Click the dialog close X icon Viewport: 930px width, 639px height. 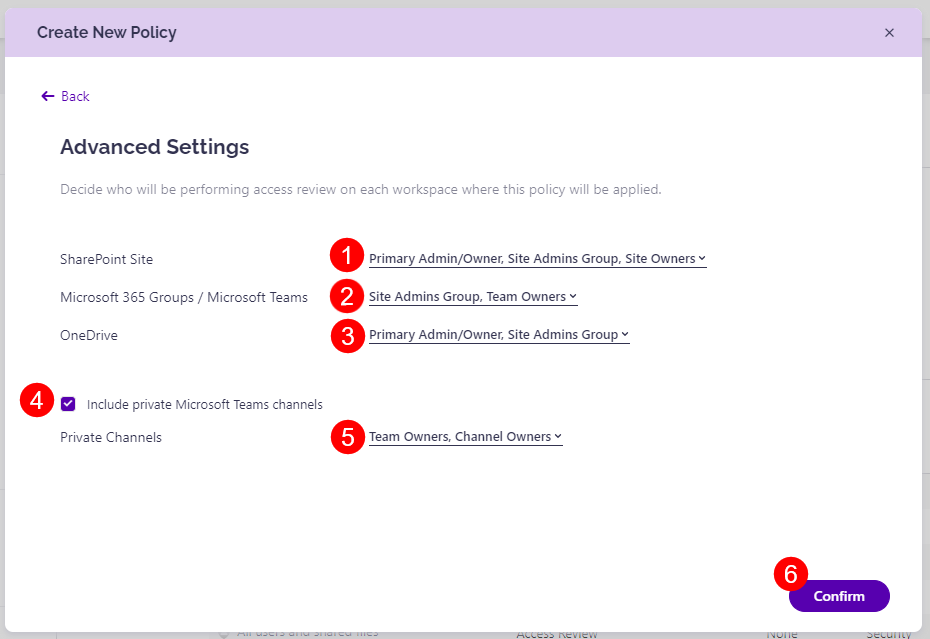pyautogui.click(x=889, y=32)
